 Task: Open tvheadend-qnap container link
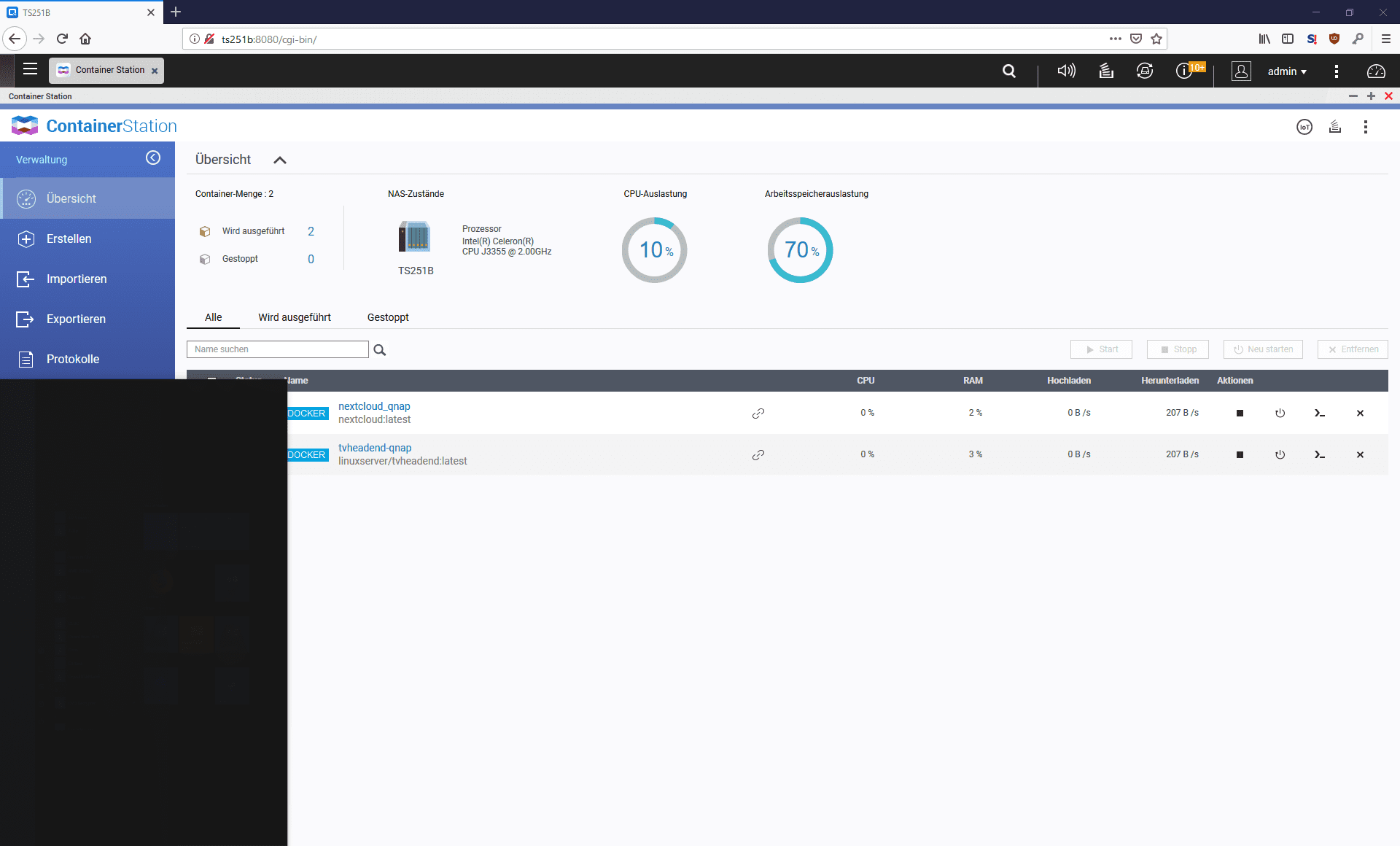point(375,448)
